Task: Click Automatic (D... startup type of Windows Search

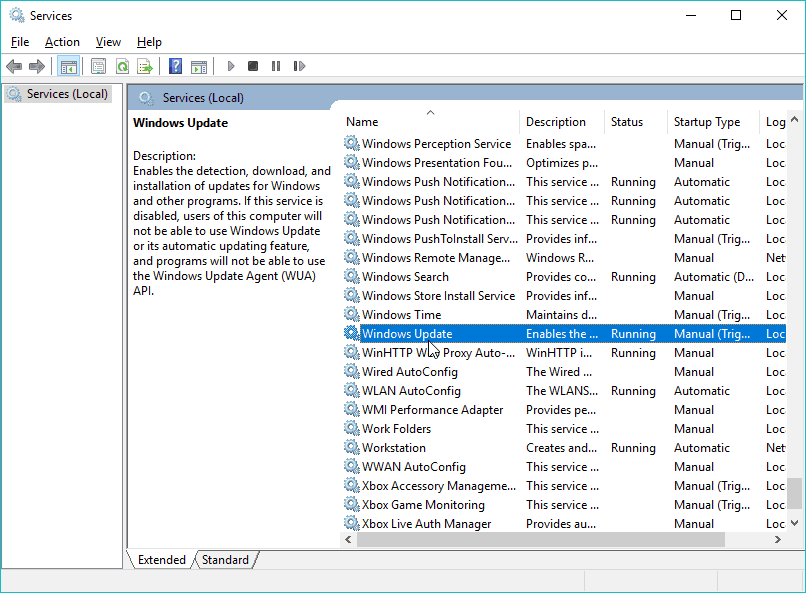Action: point(713,276)
